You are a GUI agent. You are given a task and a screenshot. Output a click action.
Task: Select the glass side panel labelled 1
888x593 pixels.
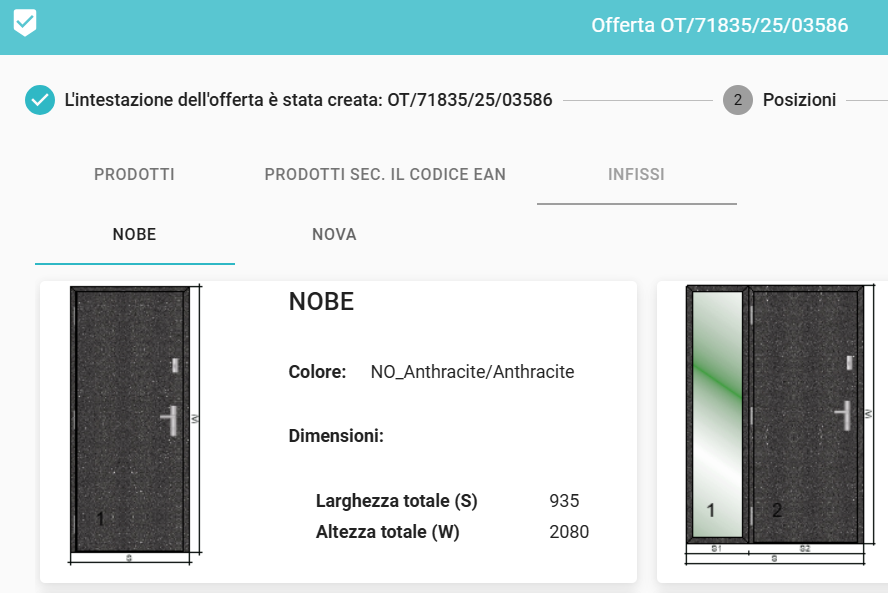[x=717, y=415]
